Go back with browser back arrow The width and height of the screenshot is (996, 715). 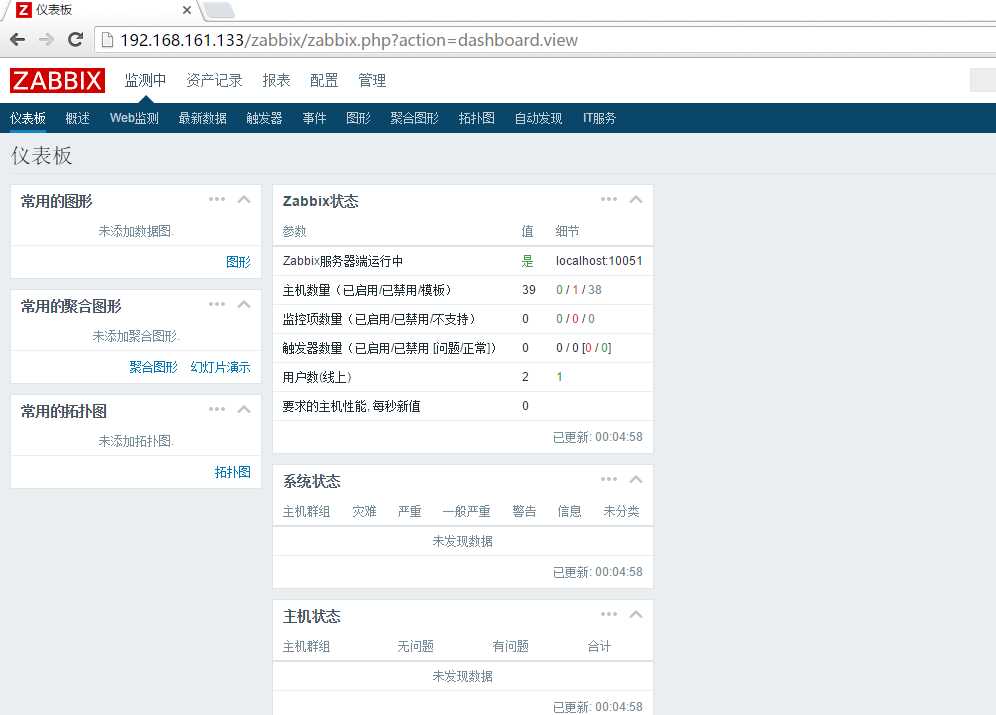pos(18,40)
